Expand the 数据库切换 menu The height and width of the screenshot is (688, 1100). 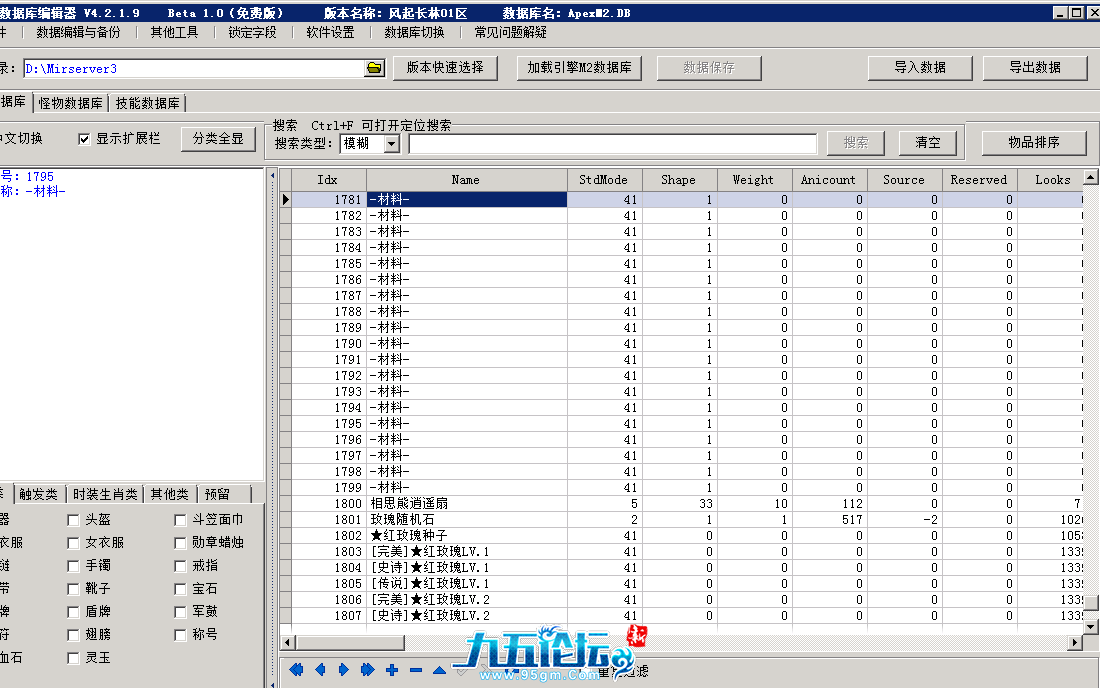click(x=414, y=32)
